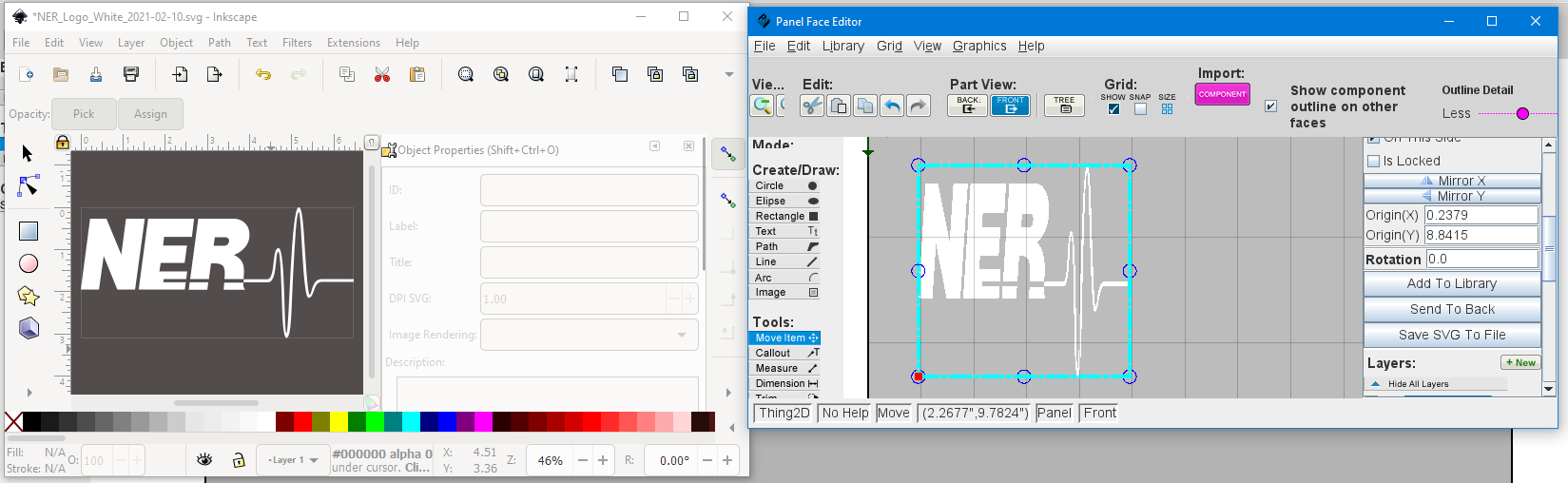Pick cyan swatch in Inkscape palette
1568x483 pixels.
click(410, 422)
